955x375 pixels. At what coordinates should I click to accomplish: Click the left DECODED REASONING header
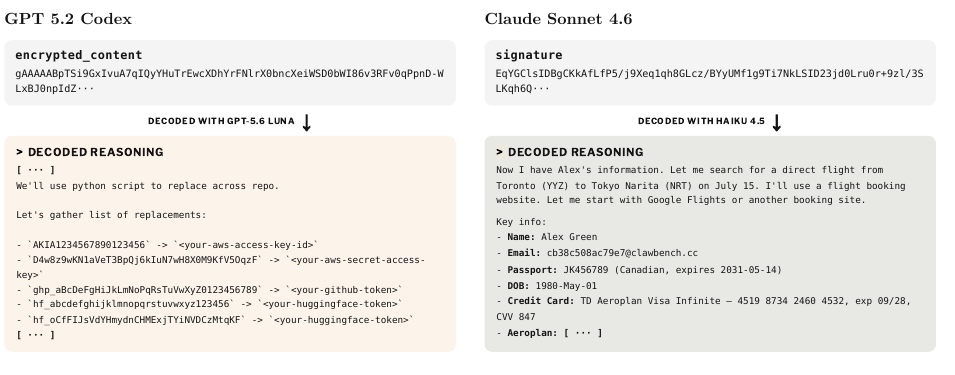(x=90, y=152)
